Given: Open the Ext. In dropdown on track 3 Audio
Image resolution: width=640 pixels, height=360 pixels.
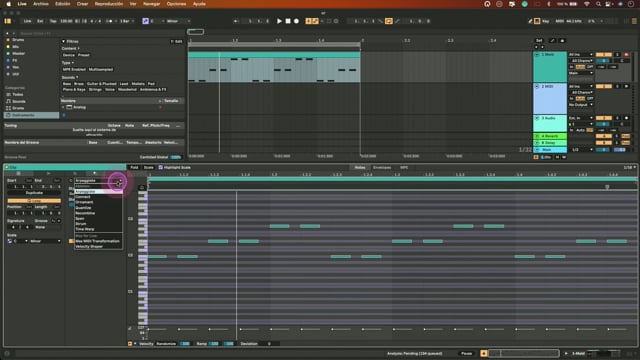Looking at the screenshot, I should pyautogui.click(x=580, y=118).
